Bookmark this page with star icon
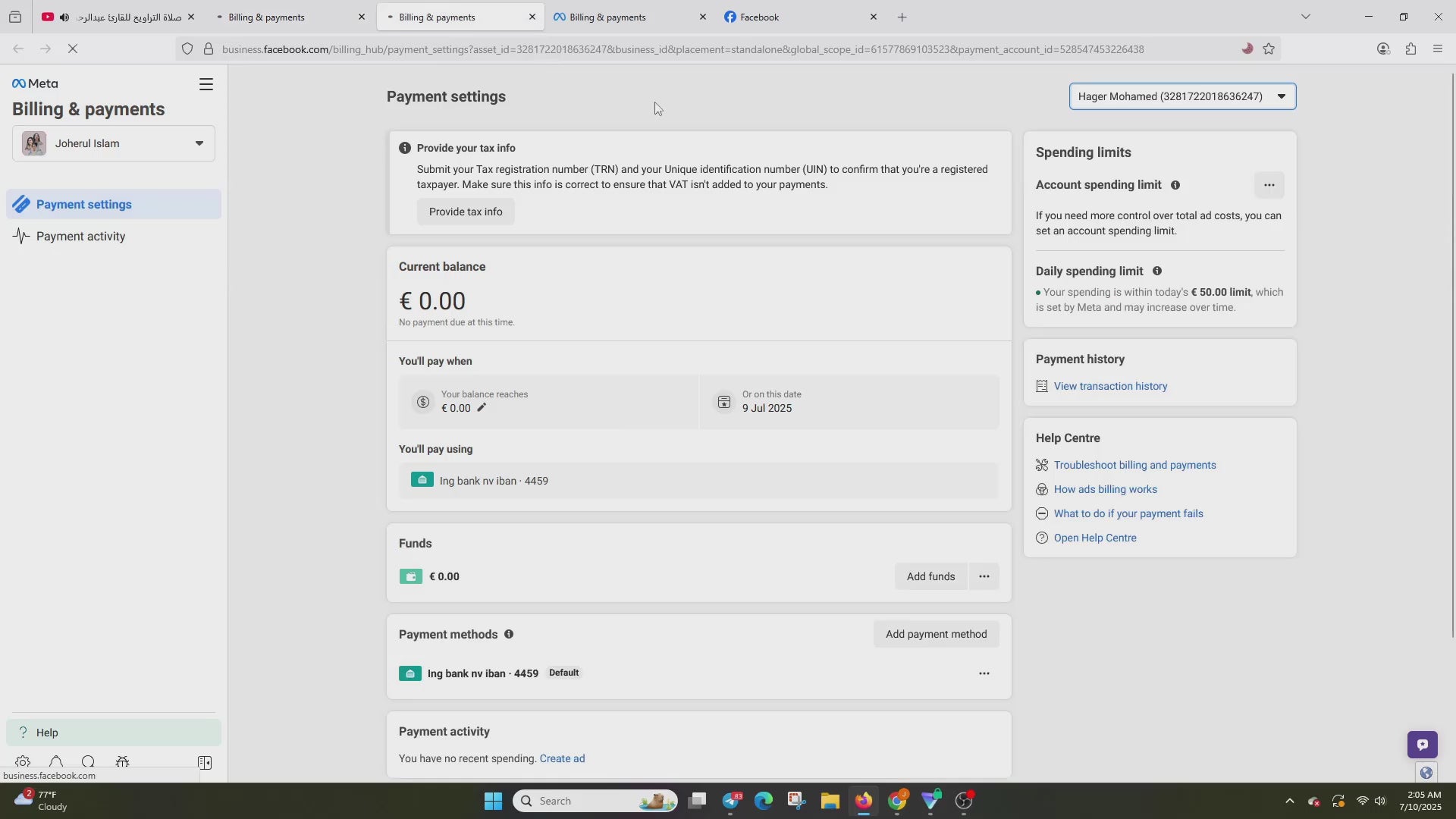 [x=1269, y=49]
